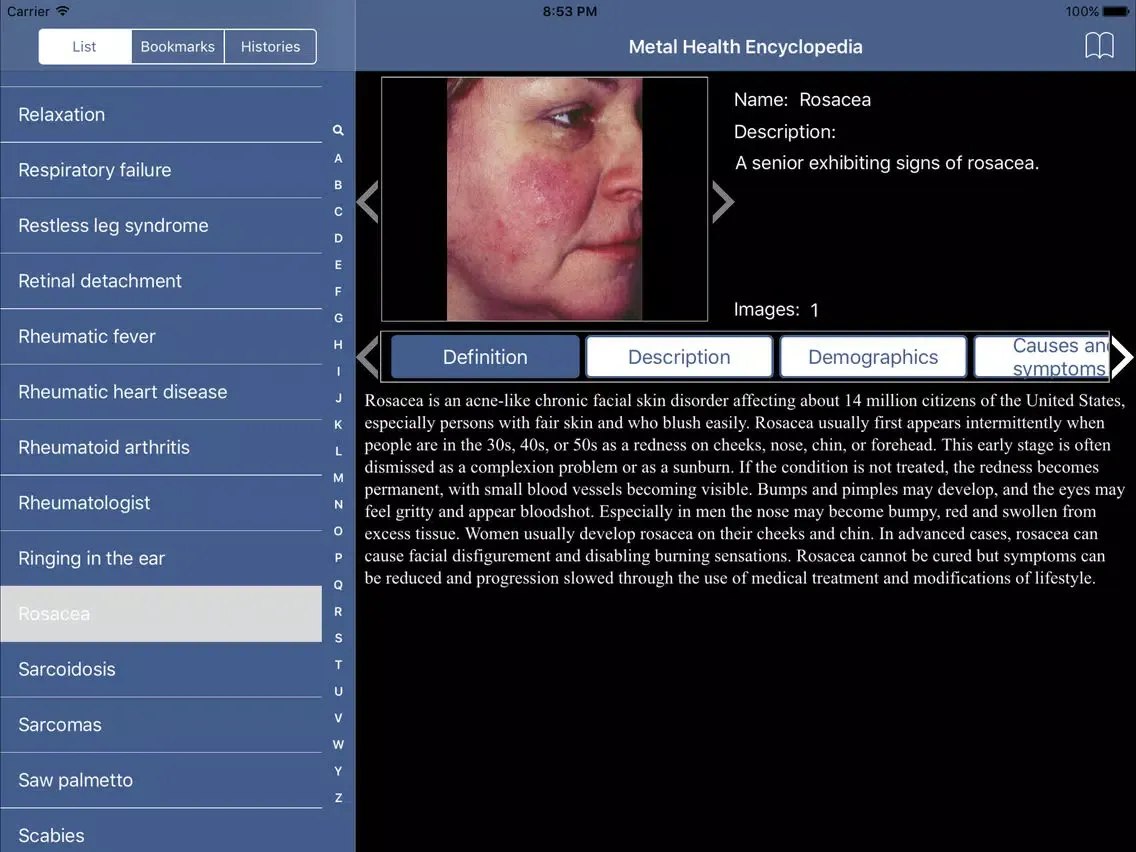Screen dimensions: 1136x852
Task: Jump to index letter I
Action: [338, 372]
